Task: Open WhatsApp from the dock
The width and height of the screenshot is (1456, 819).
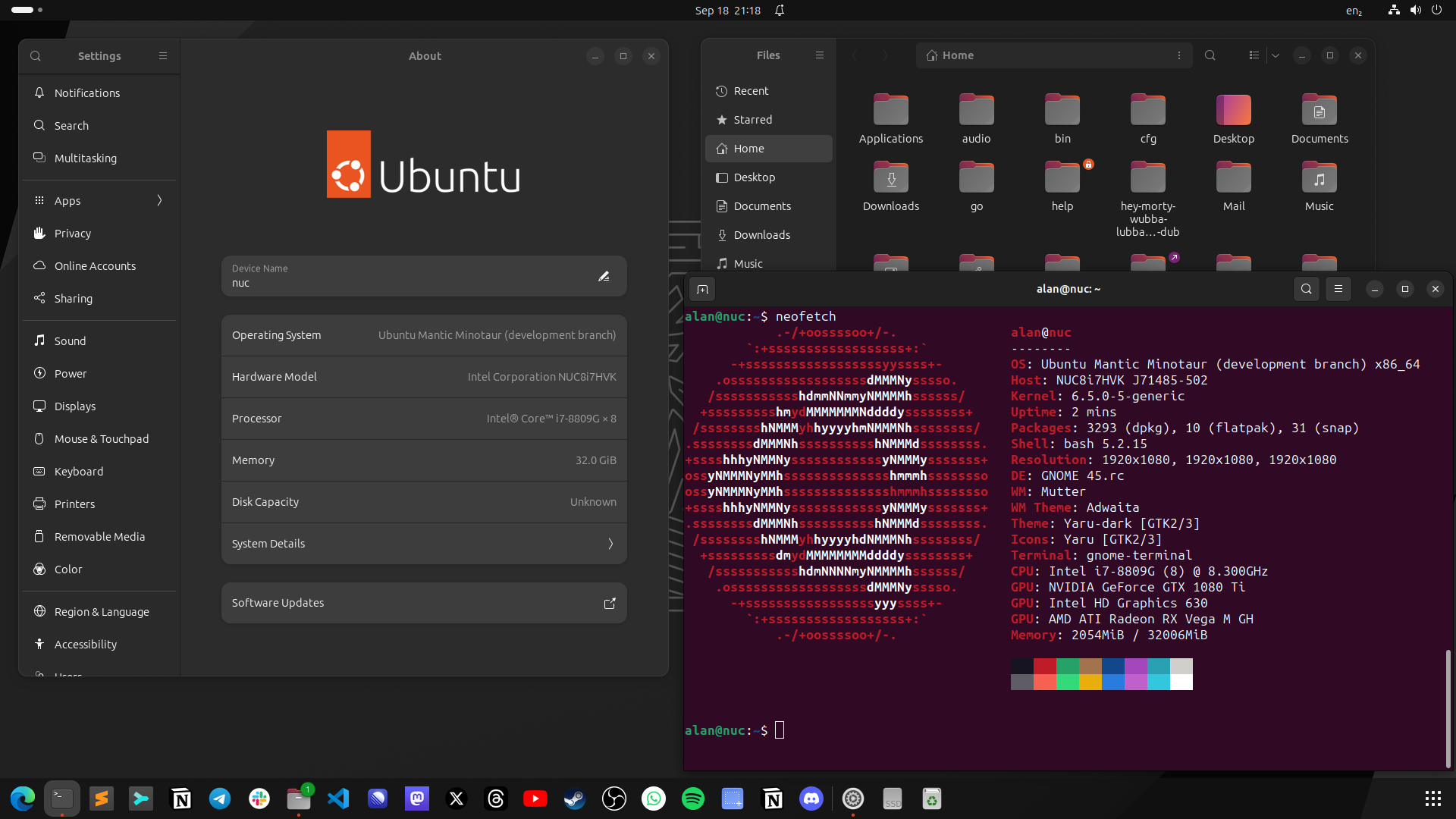Action: (x=654, y=799)
